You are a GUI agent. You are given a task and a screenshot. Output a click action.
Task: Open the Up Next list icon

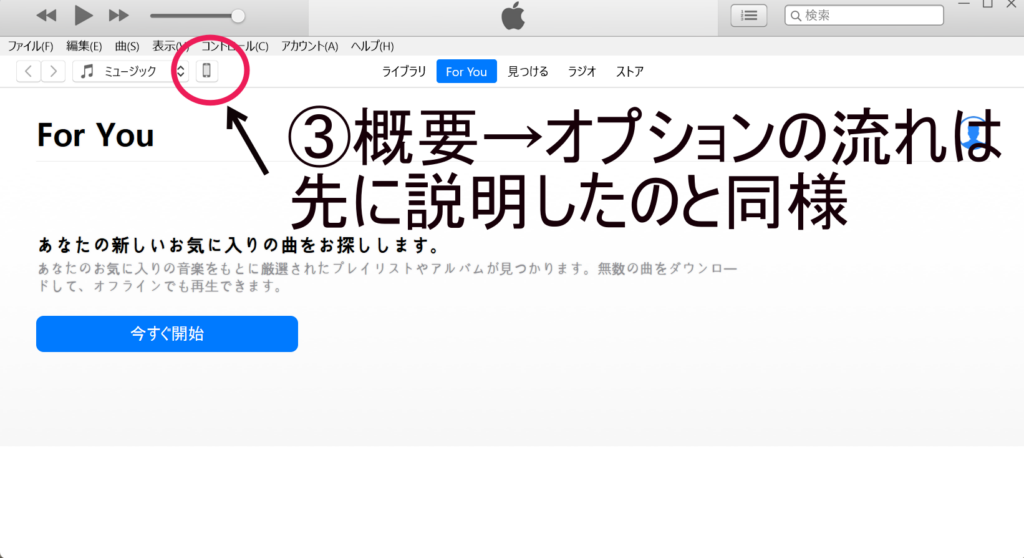click(748, 15)
